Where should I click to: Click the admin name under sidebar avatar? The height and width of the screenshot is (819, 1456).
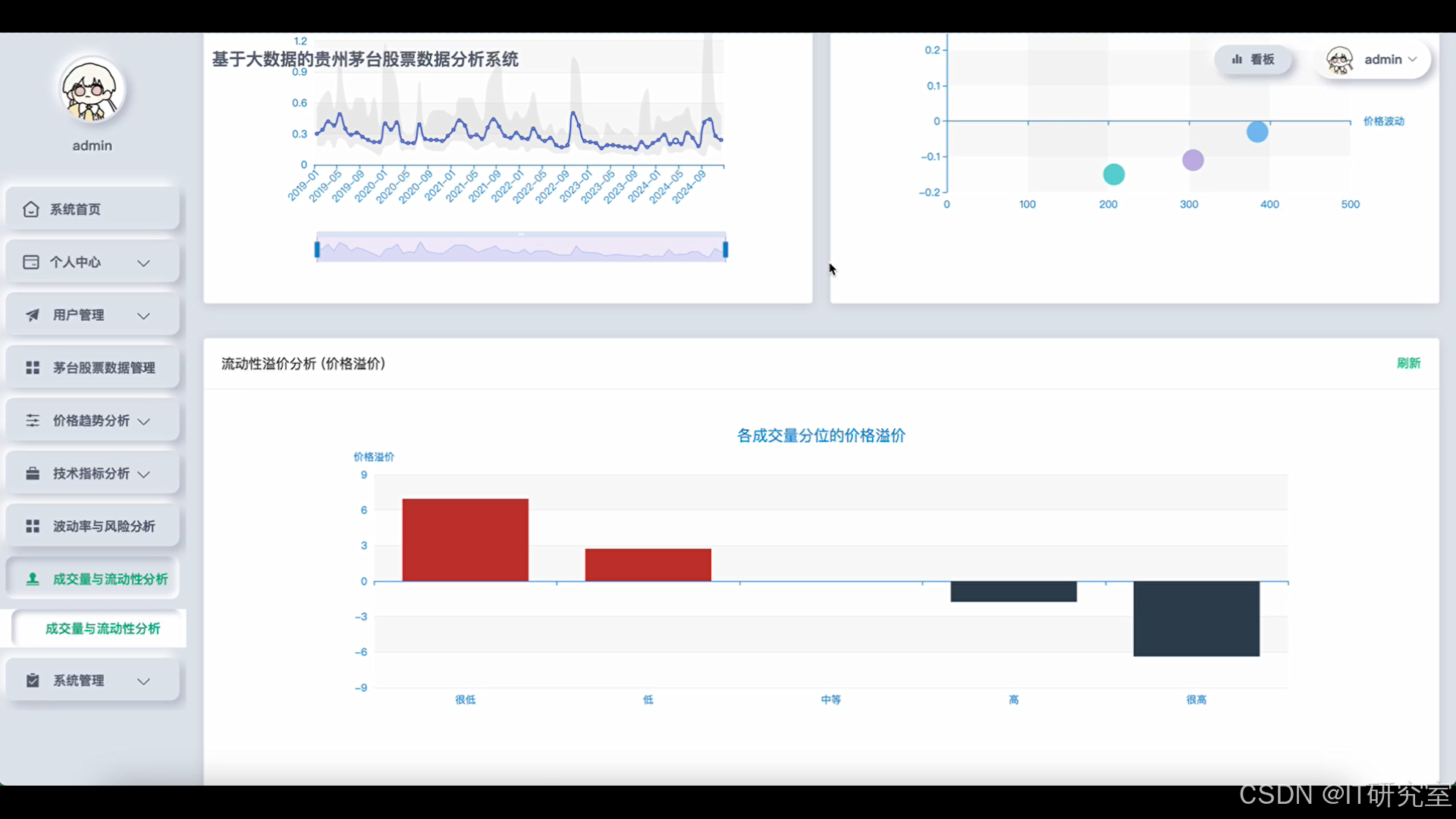tap(92, 146)
